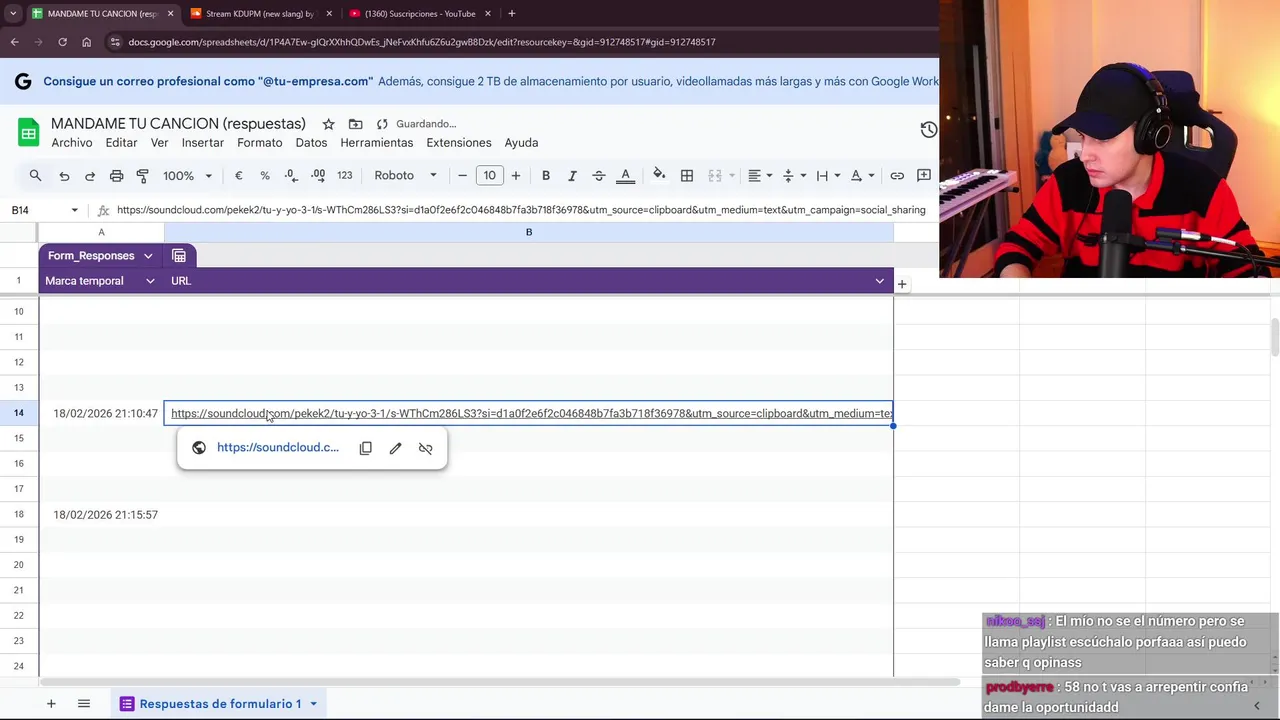Click the redo arrow icon
The width and height of the screenshot is (1280, 720).
click(90, 175)
